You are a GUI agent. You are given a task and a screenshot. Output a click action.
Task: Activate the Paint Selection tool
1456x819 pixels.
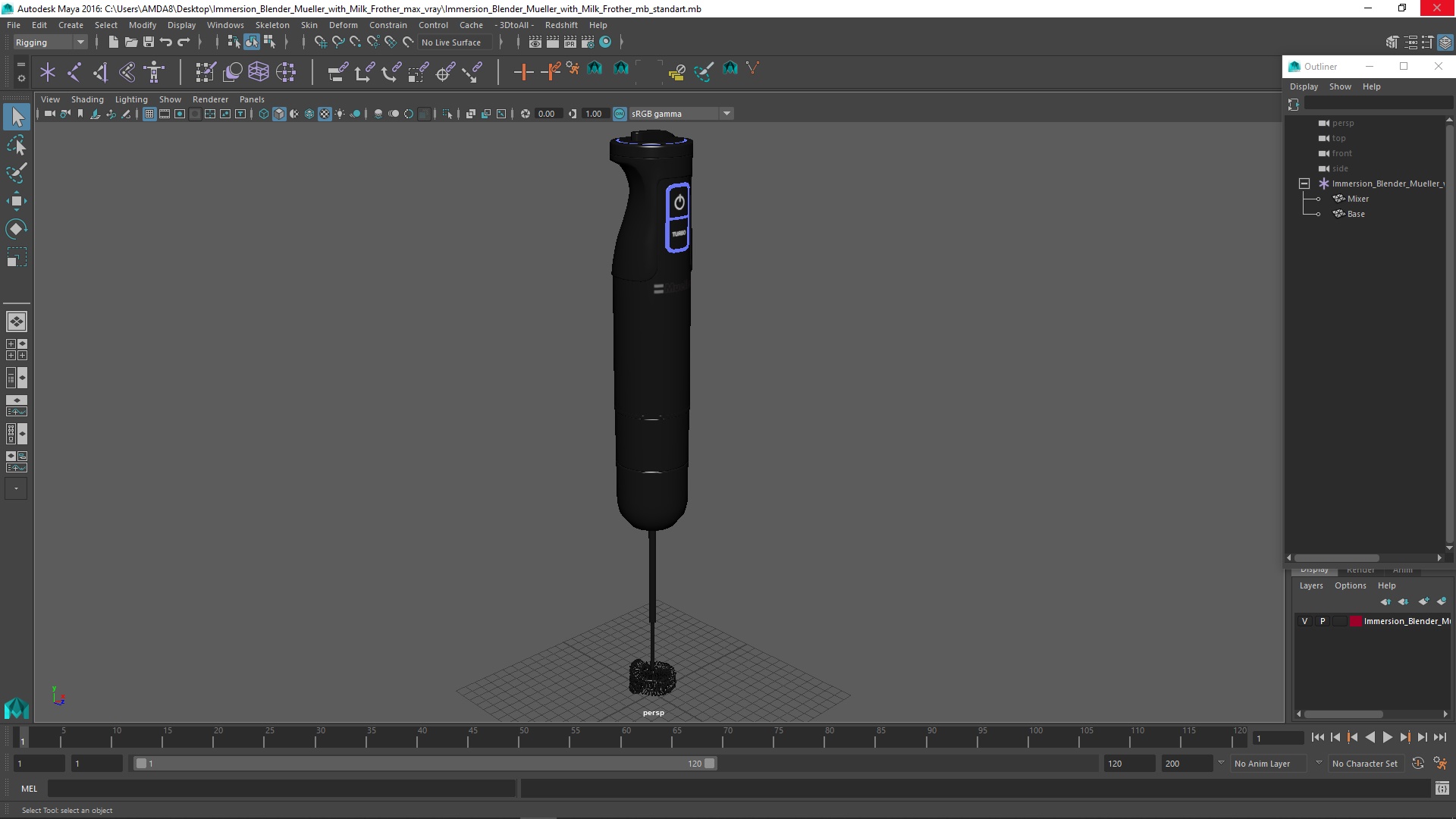(17, 173)
